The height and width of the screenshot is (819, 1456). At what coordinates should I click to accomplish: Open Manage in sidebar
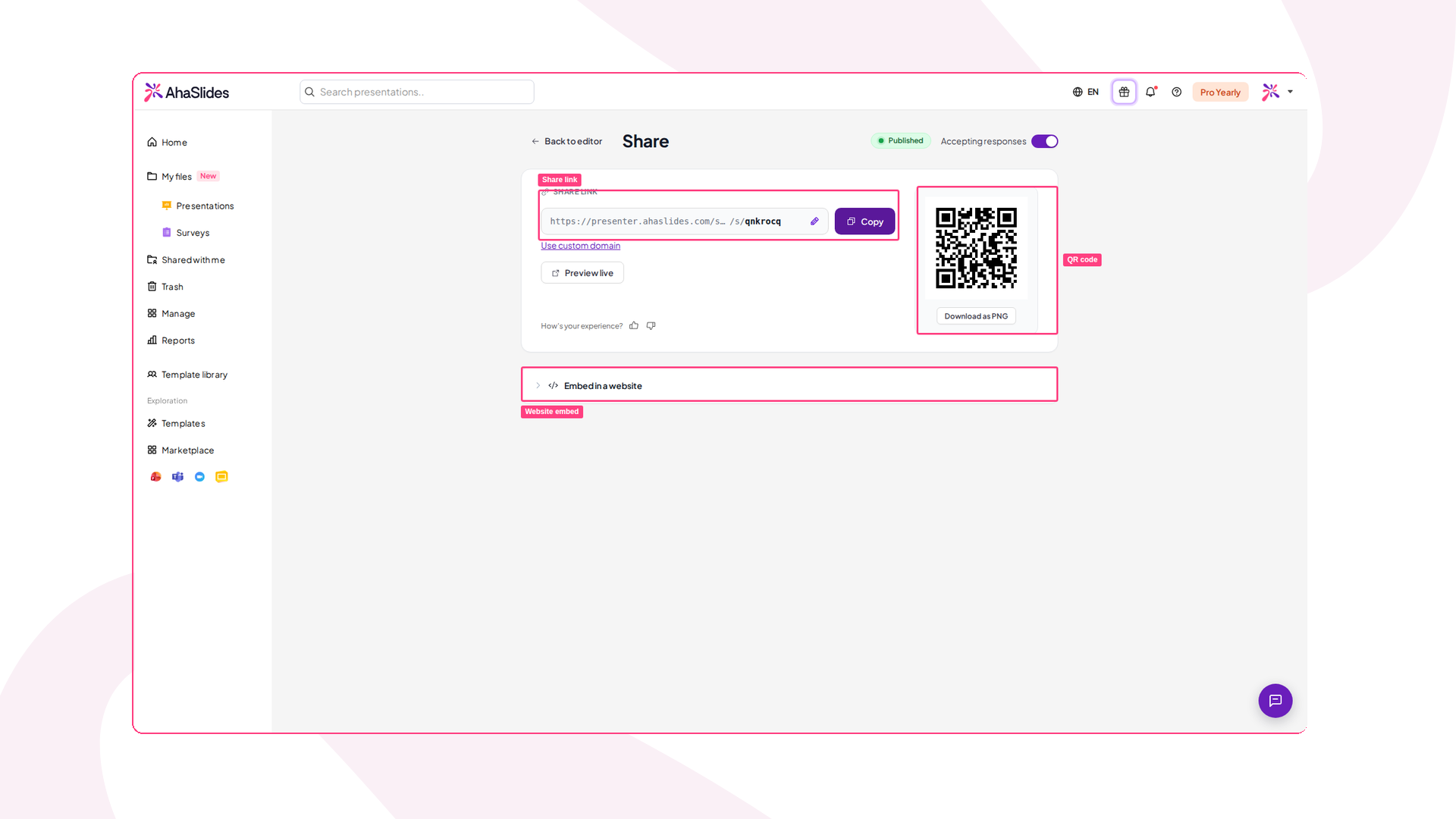point(171,314)
